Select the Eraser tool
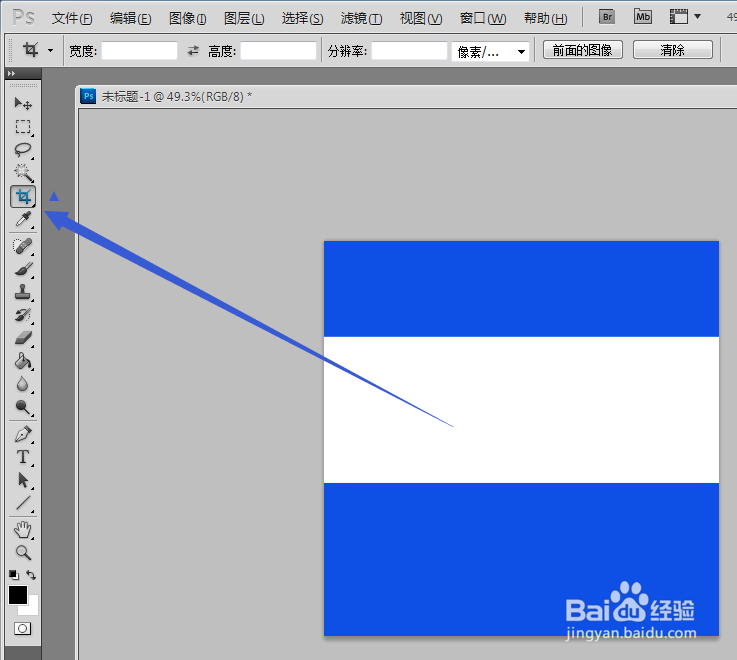The height and width of the screenshot is (660, 737). click(x=23, y=338)
